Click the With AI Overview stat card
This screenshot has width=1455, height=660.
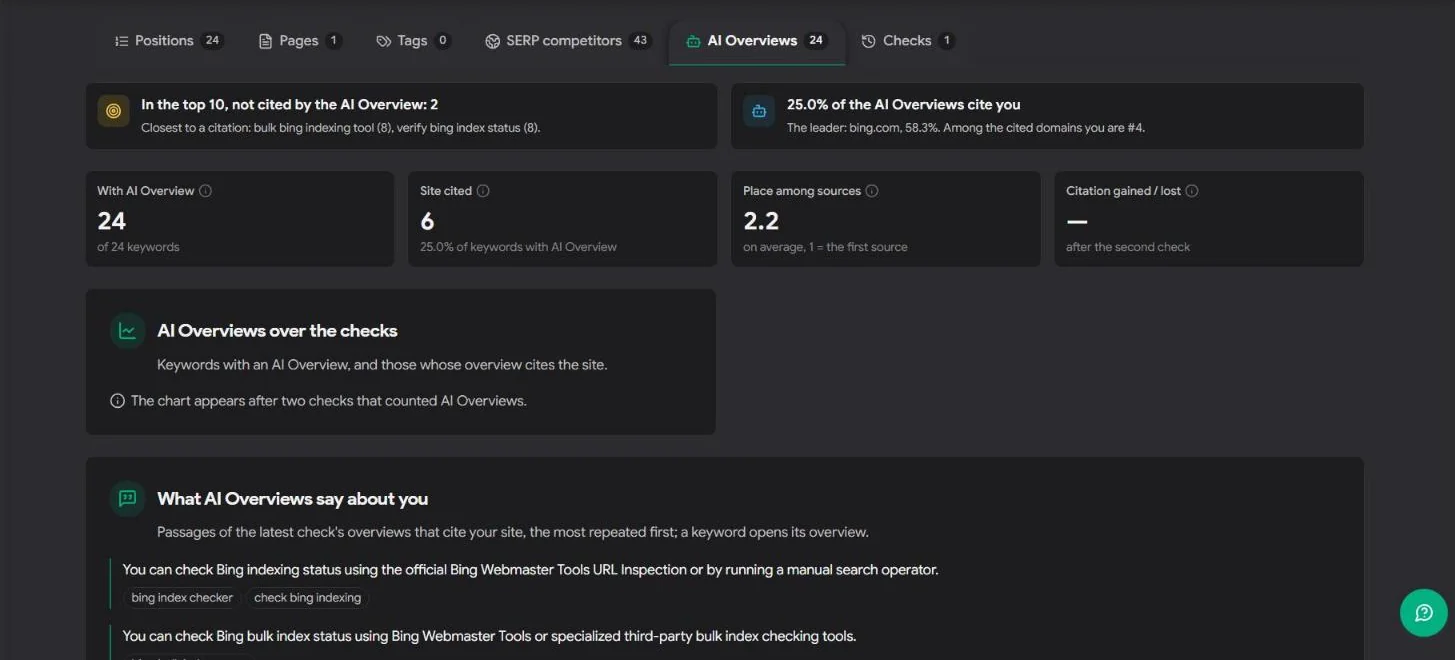click(240, 219)
